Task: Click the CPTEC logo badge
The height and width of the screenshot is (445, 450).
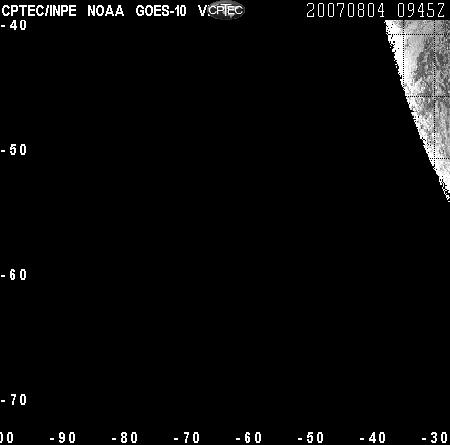Action: point(226,10)
